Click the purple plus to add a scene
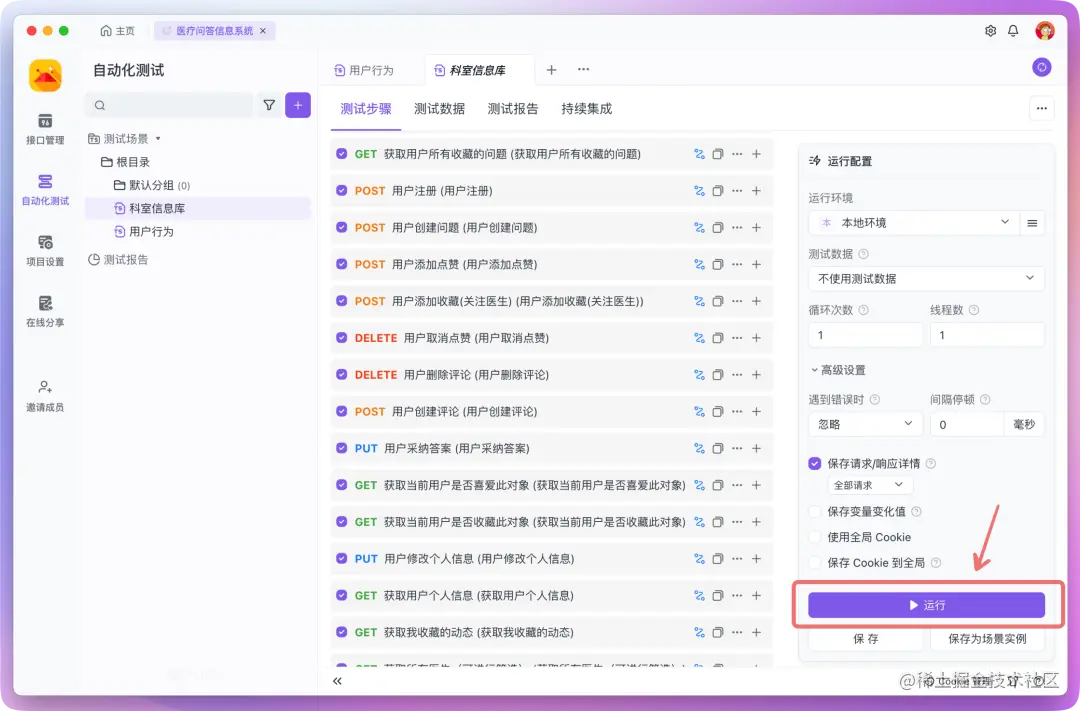The image size is (1080, 711). [x=297, y=105]
